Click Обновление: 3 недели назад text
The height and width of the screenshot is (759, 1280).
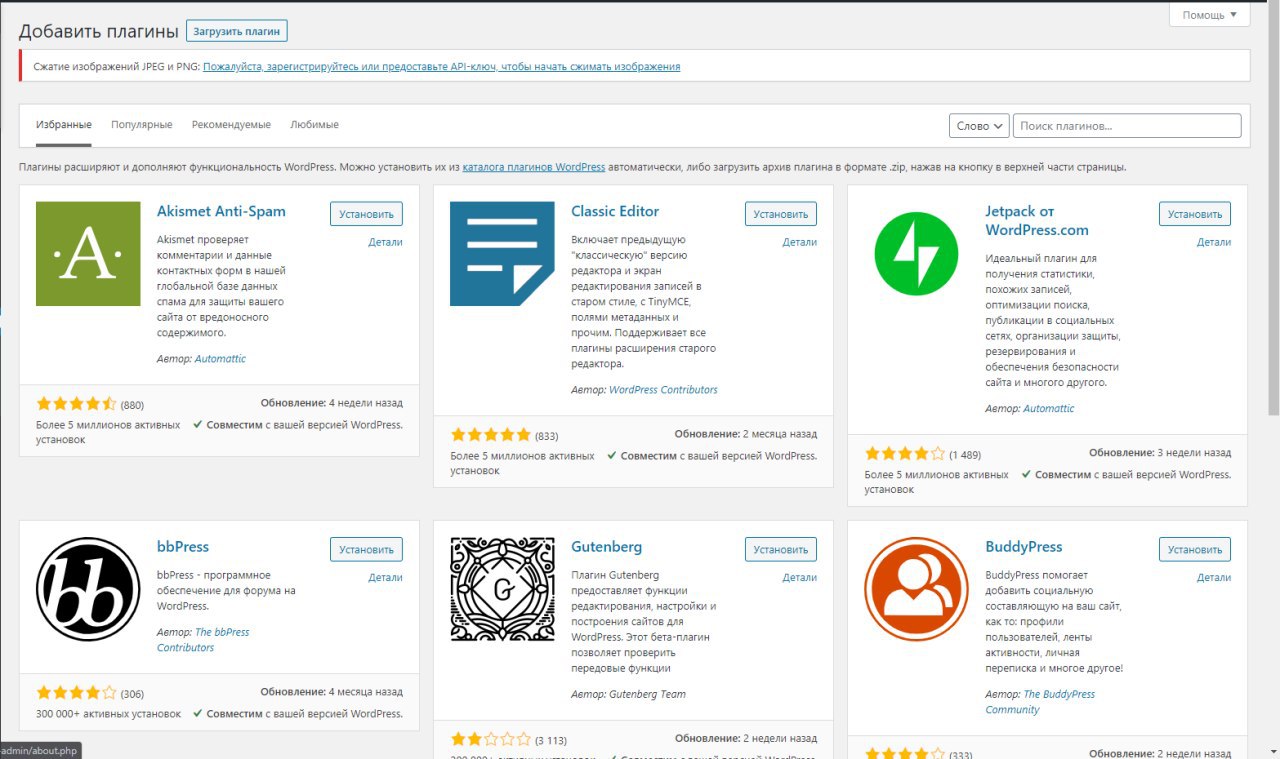(x=1160, y=452)
